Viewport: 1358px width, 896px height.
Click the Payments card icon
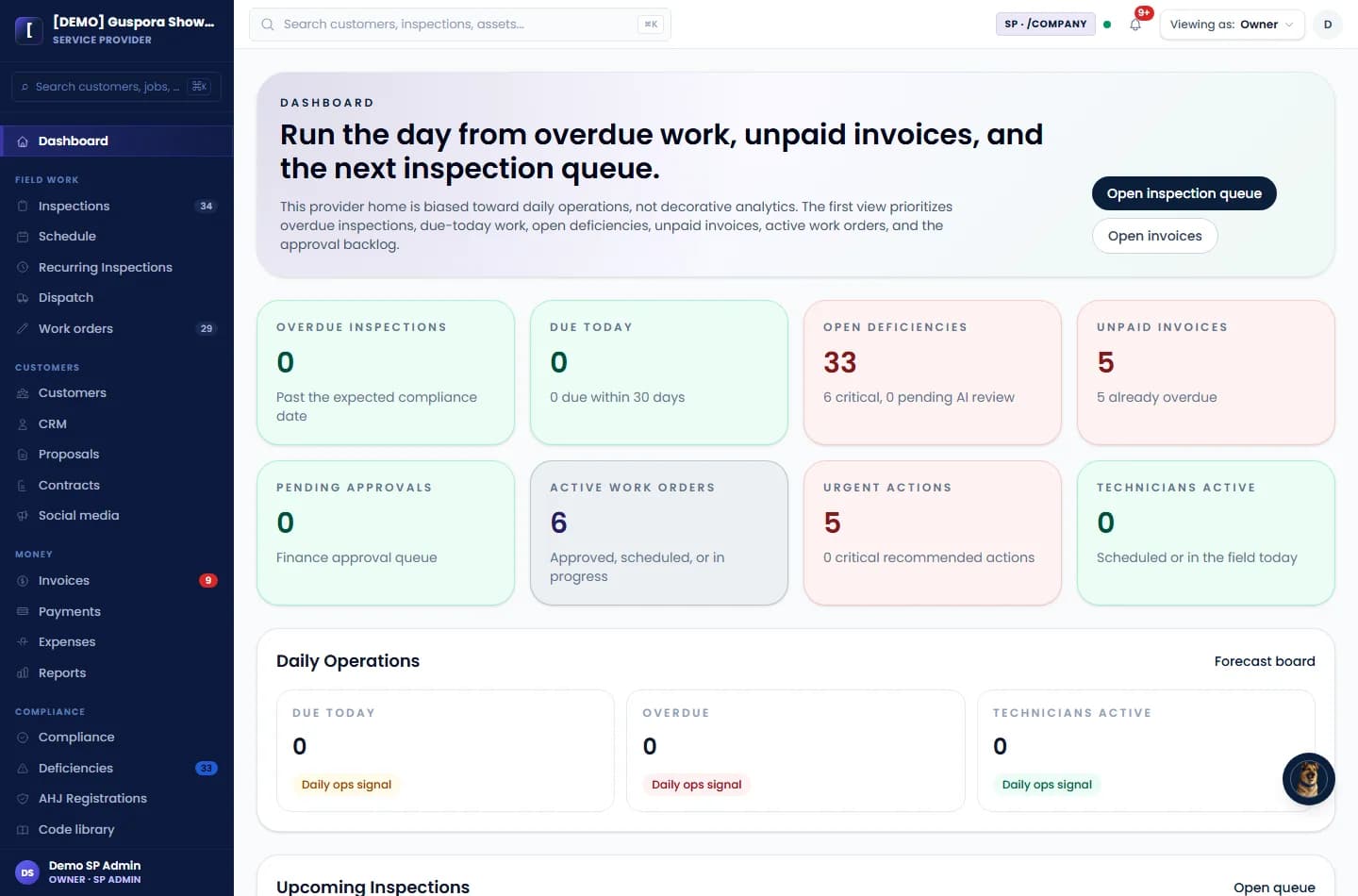23,612
